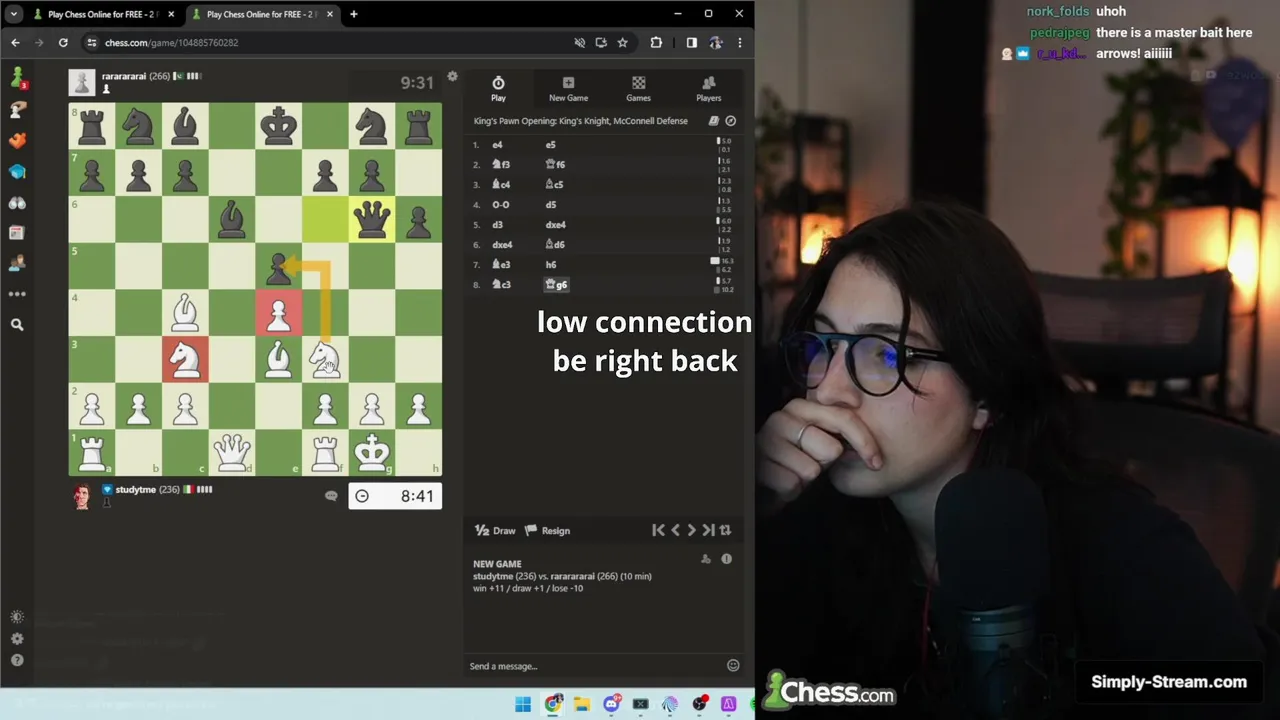Resign the game
Screen dimensions: 1280x720
(548, 531)
